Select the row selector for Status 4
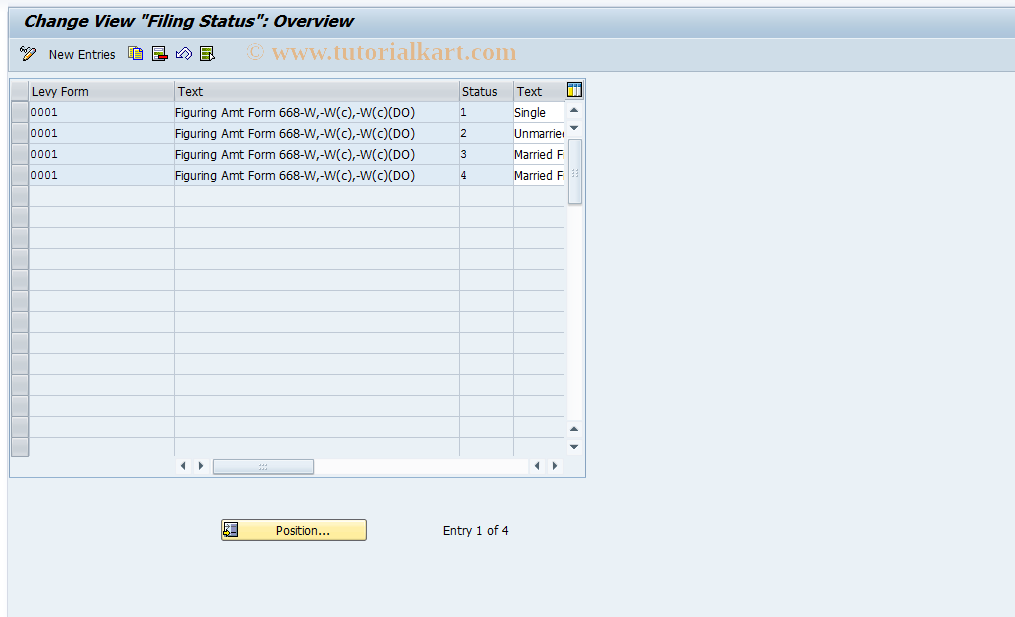Screen dimensions: 1015x617 (x=20, y=175)
